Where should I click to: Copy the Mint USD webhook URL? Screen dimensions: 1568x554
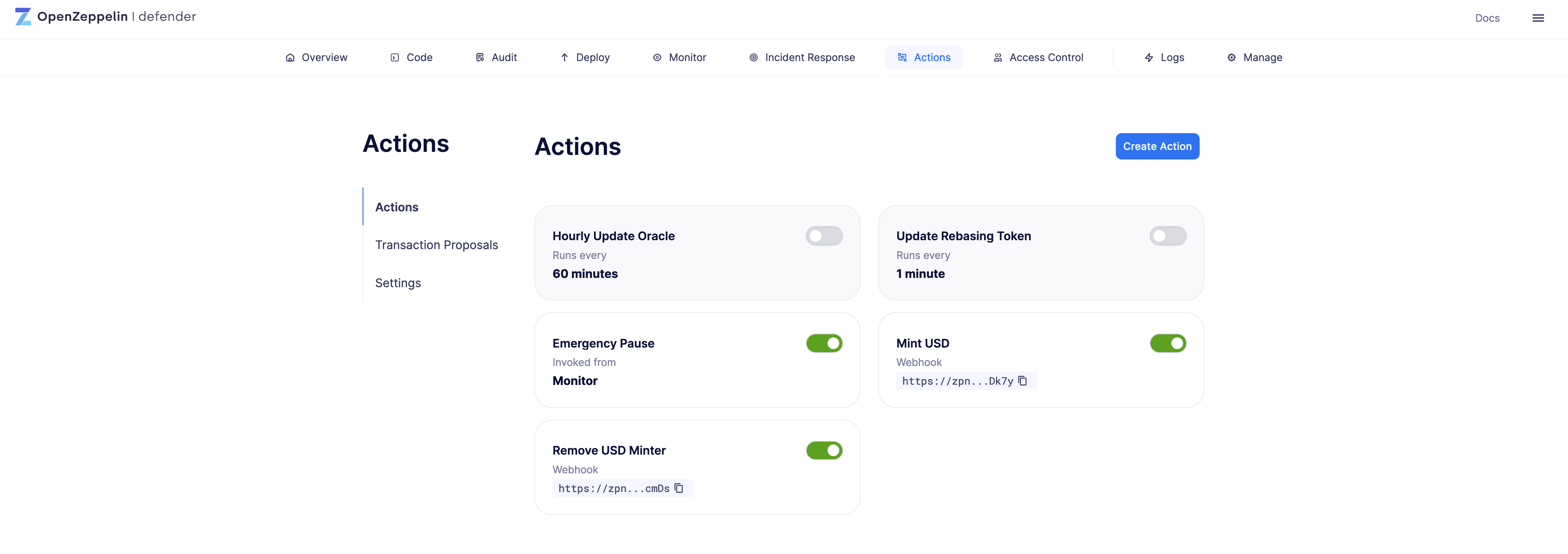(1023, 381)
